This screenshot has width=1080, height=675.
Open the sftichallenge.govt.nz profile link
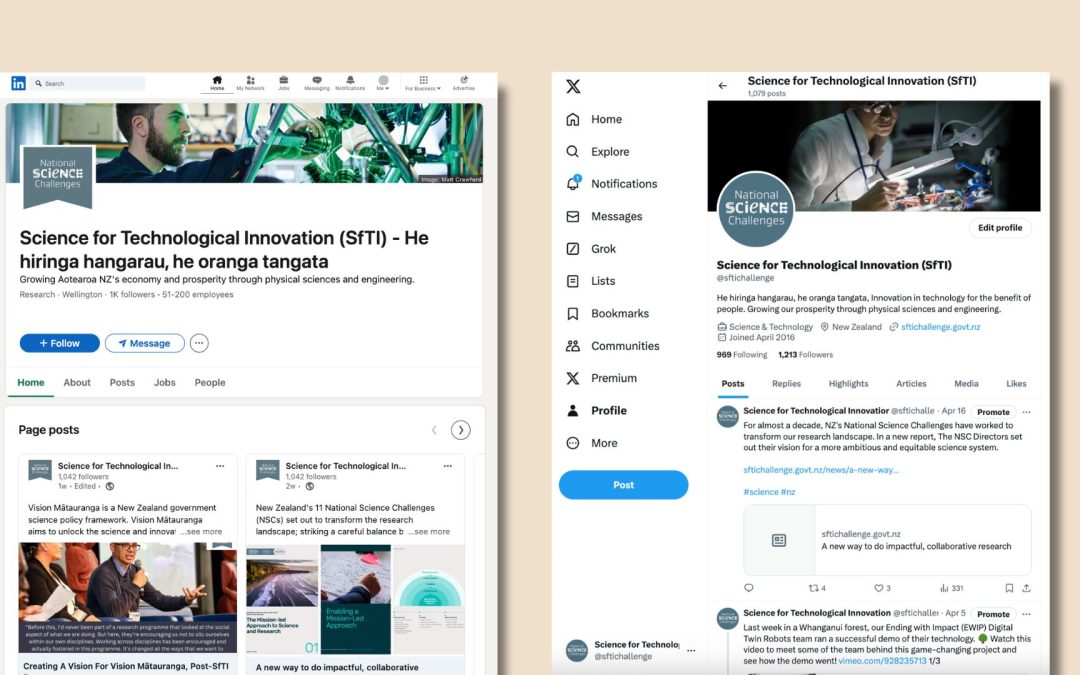point(940,327)
